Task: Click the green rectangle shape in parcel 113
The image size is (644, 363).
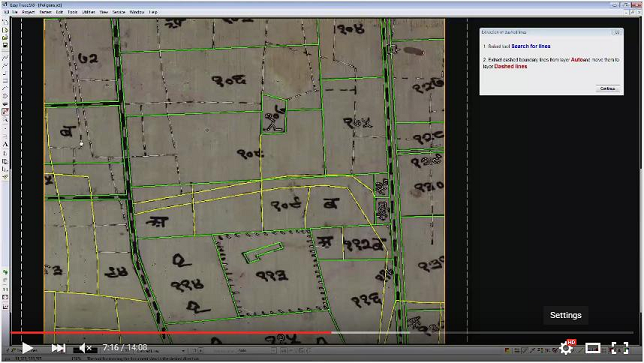Action: pyautogui.click(x=263, y=252)
